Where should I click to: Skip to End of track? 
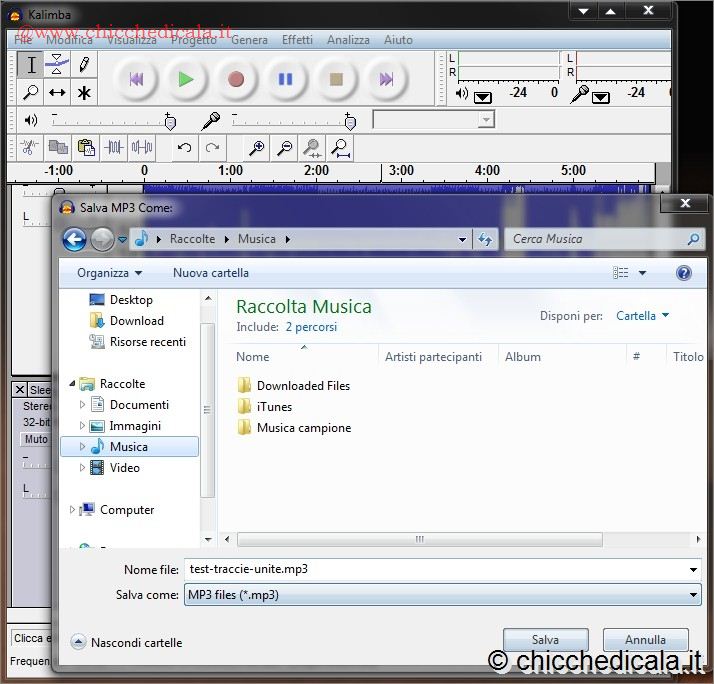(x=386, y=79)
